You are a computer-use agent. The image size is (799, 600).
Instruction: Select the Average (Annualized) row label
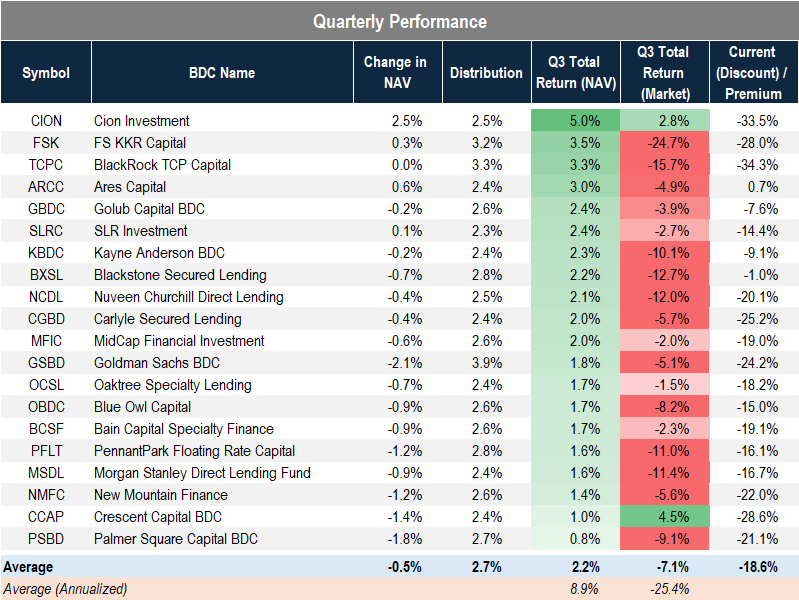(x=66, y=589)
